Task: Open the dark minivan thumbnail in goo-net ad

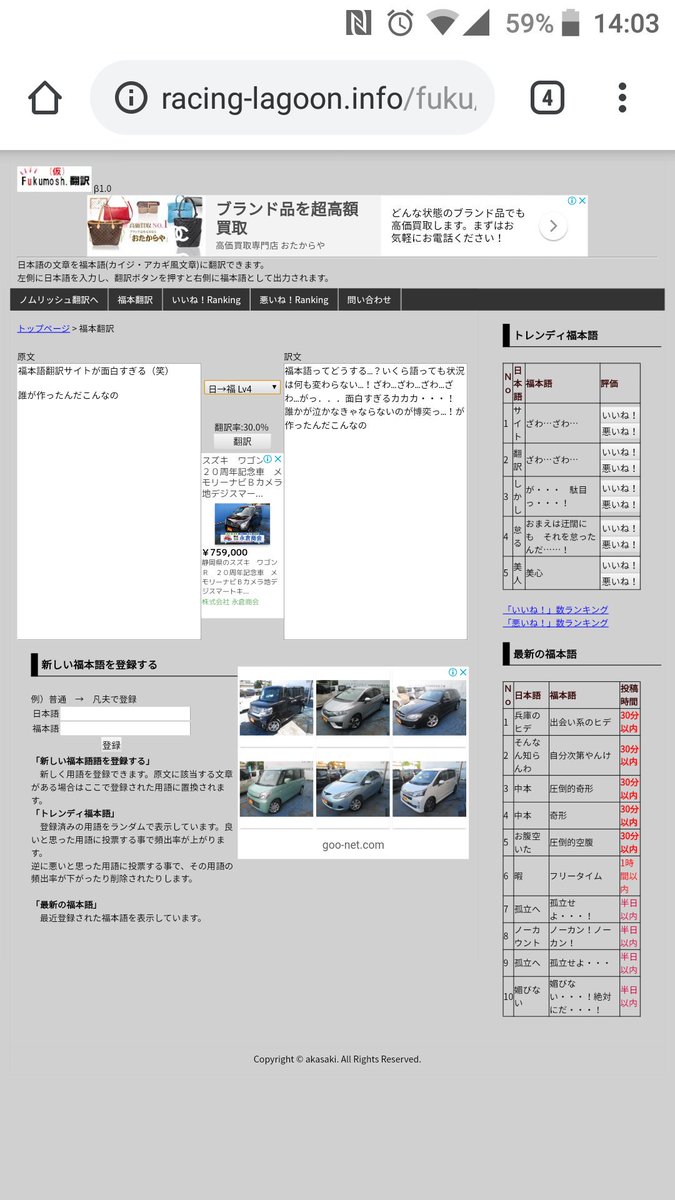Action: 276,708
